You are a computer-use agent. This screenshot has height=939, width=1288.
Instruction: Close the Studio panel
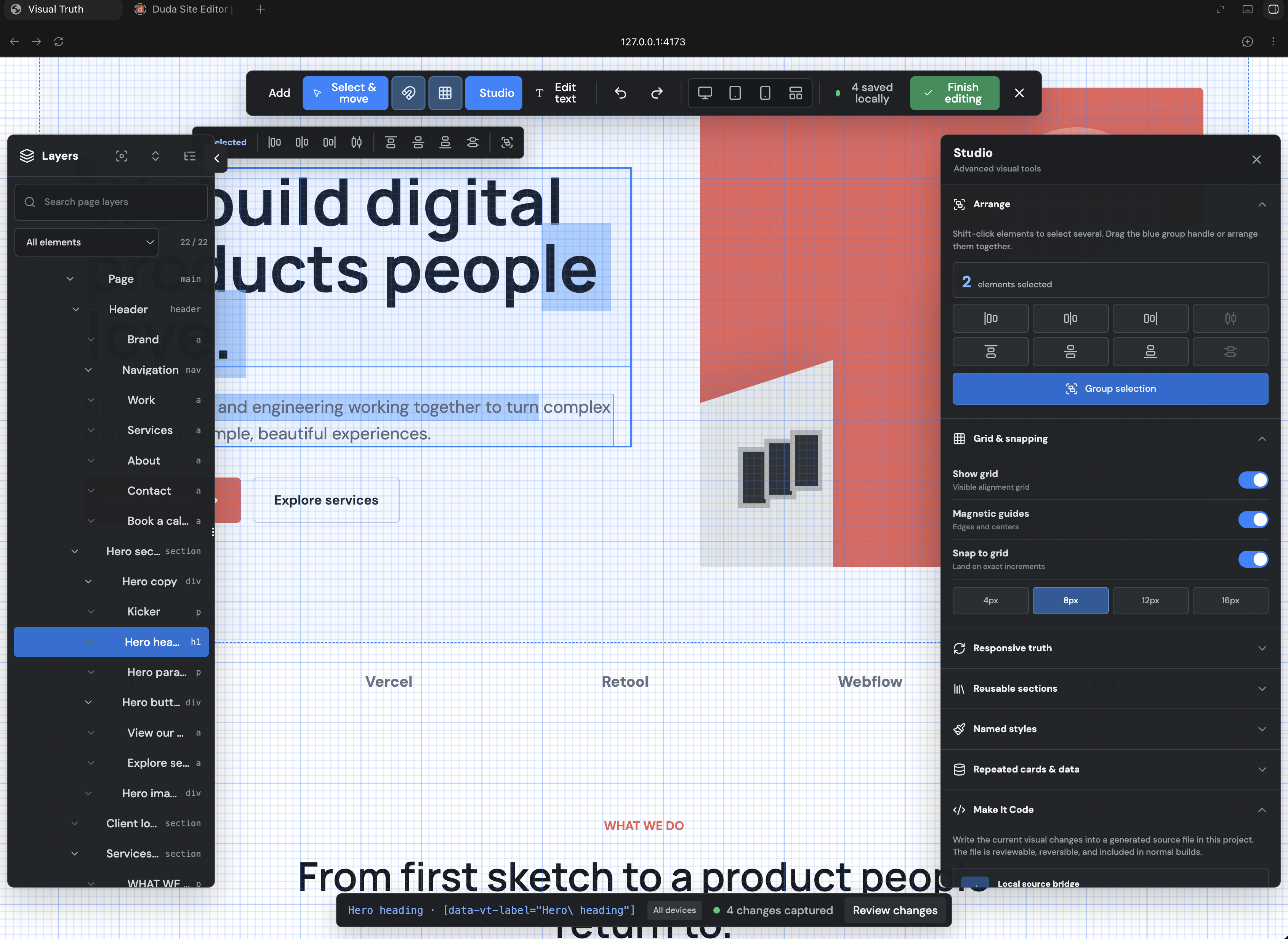click(x=1256, y=160)
